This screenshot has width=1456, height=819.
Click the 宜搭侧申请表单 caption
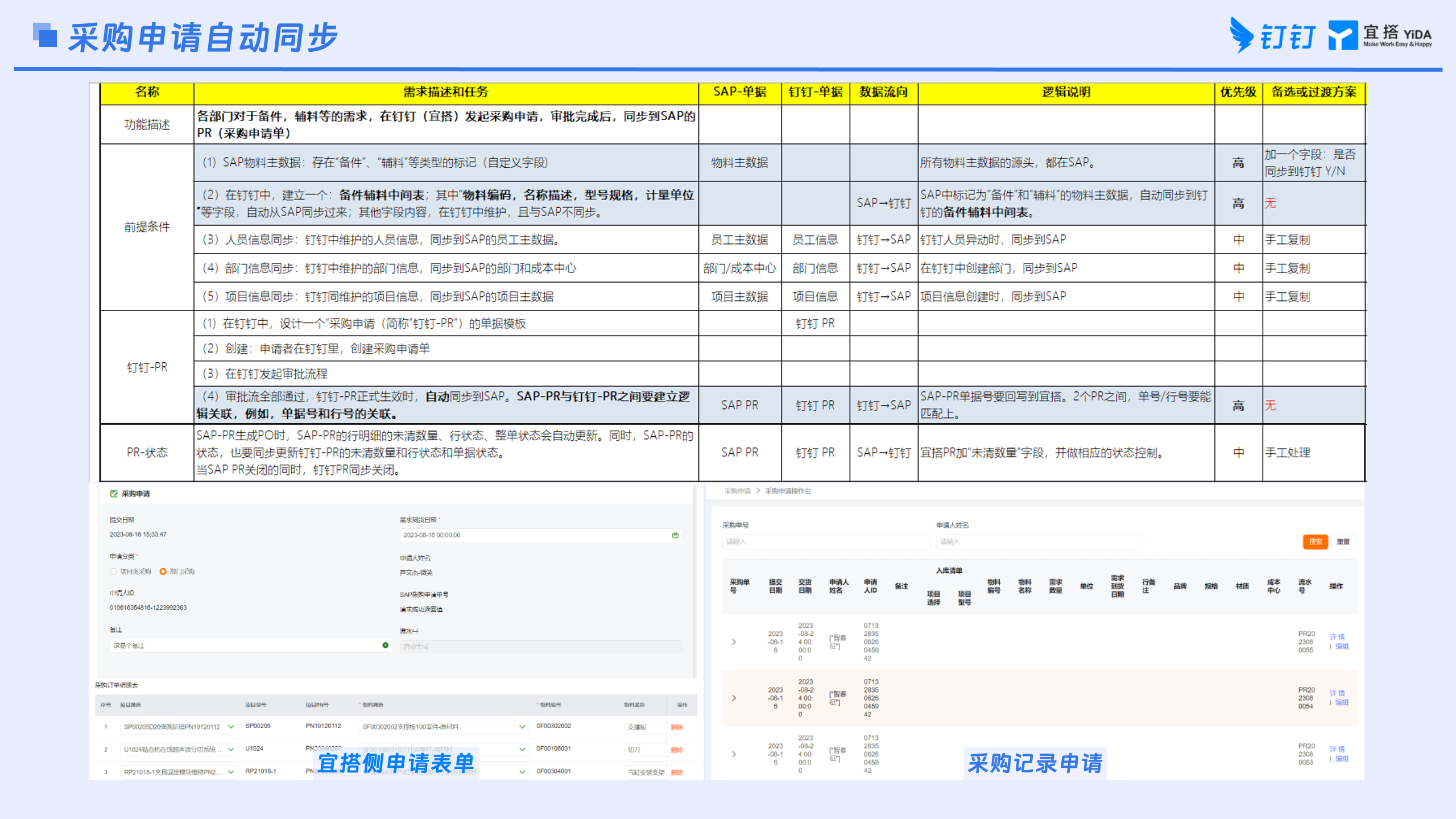396,763
